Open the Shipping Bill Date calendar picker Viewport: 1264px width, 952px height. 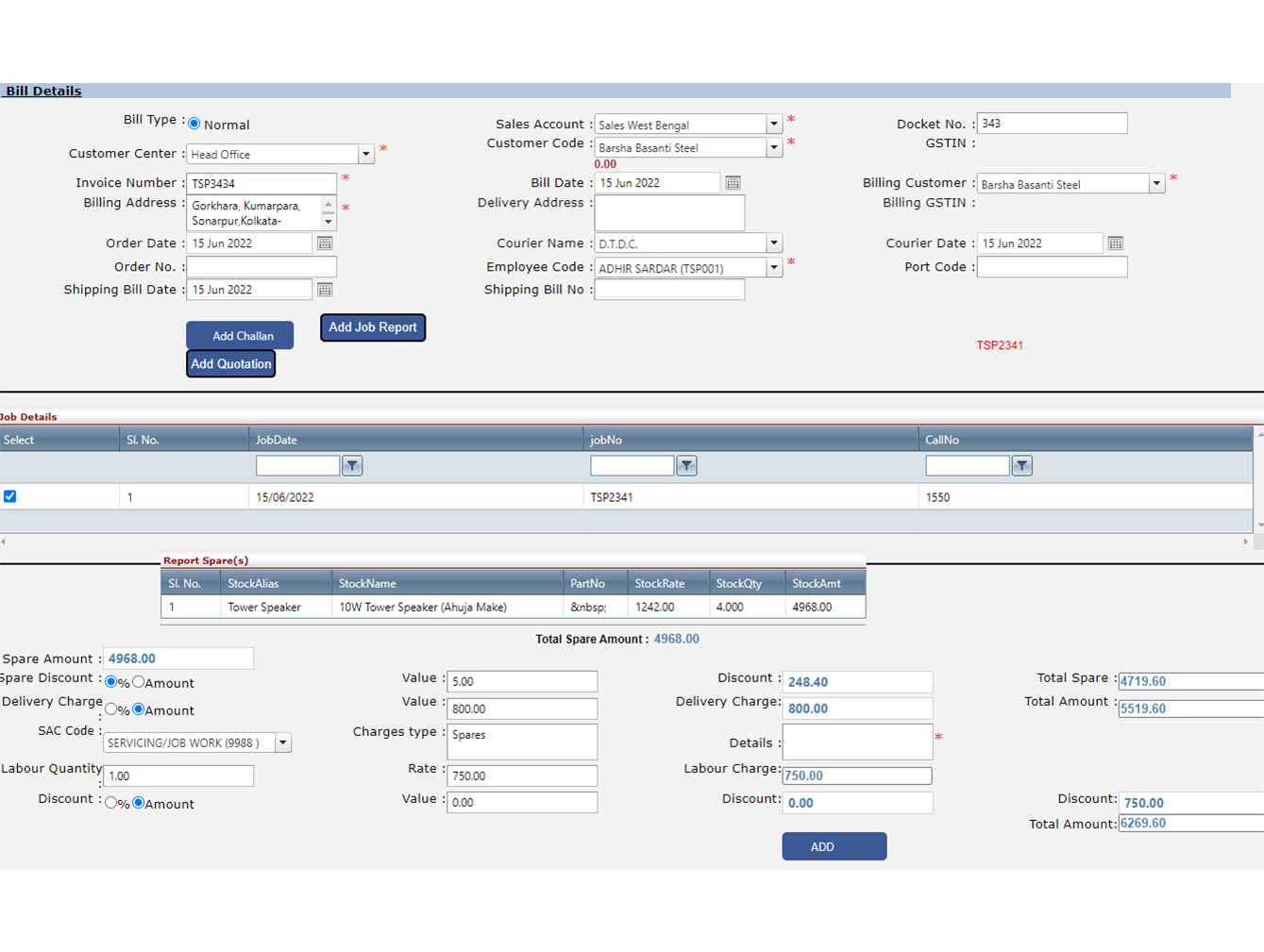(325, 290)
